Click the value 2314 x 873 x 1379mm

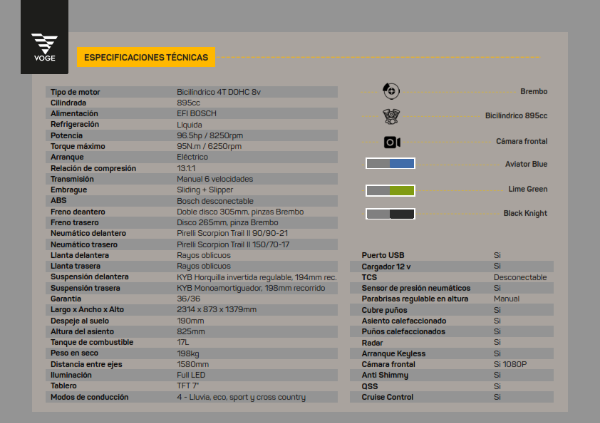coord(217,310)
